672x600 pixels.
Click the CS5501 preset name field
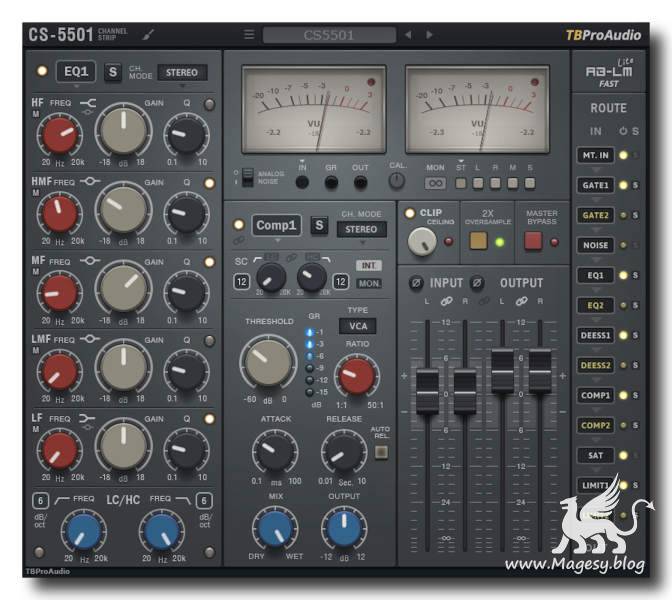pyautogui.click(x=329, y=35)
